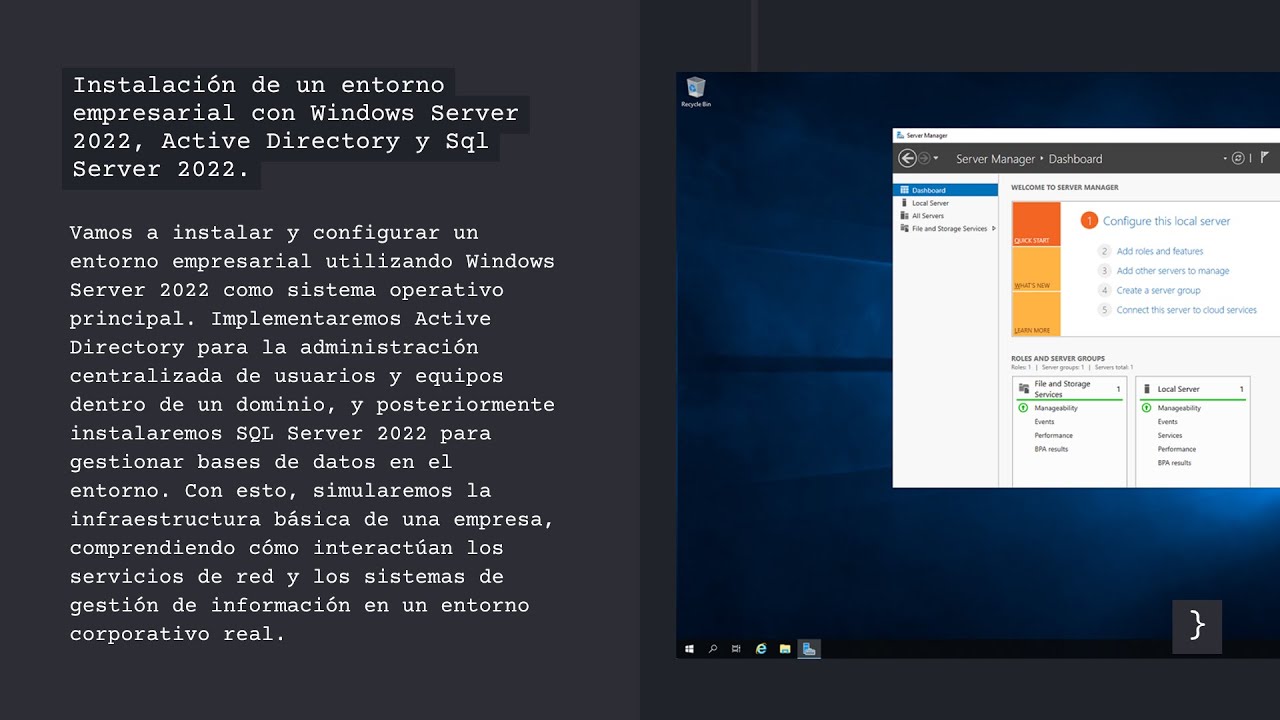
Task: Click the LEARN MORE tile
Action: click(1036, 314)
